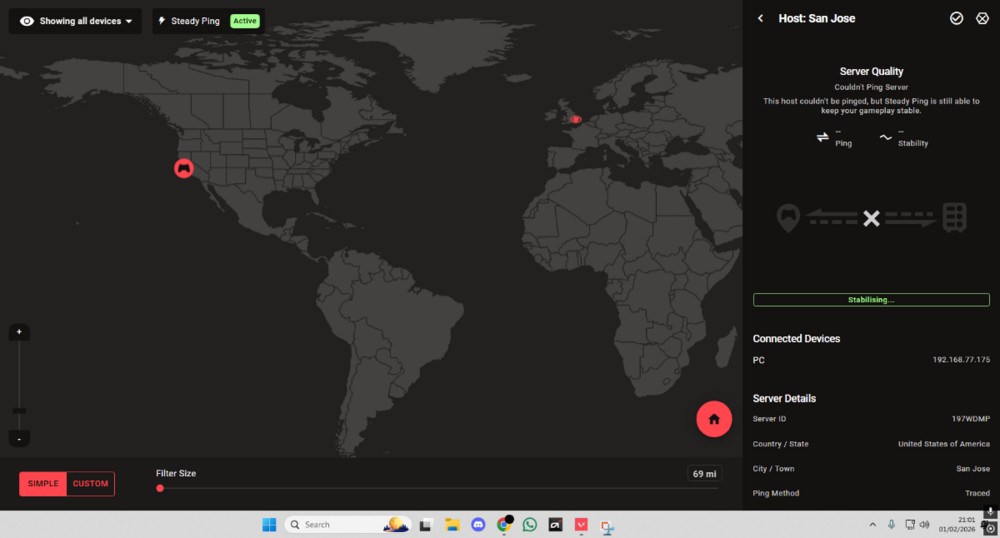Click the Filter Size slider handle

[160, 488]
